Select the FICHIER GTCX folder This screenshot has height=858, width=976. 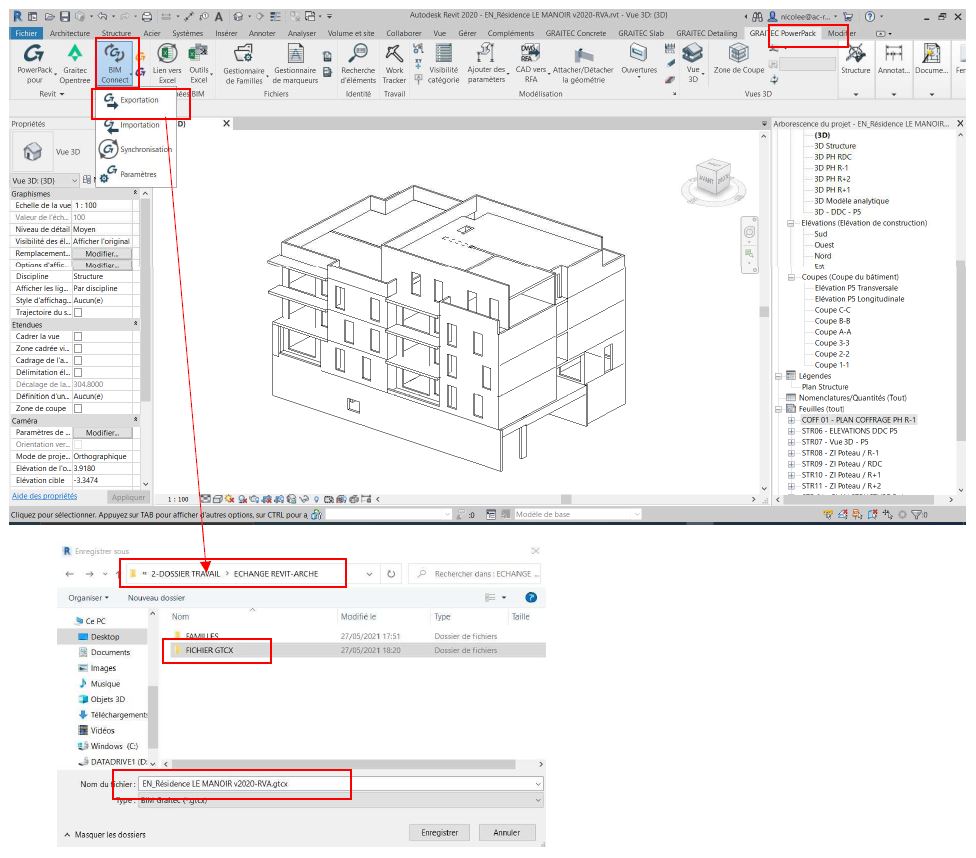(209, 650)
